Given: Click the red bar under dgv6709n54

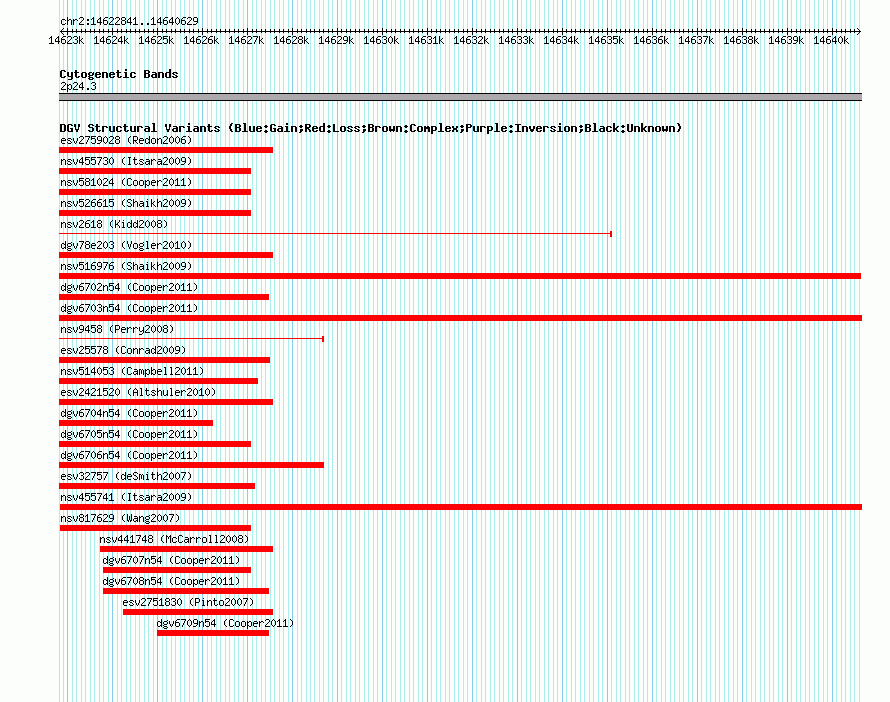Looking at the screenshot, I should point(213,633).
